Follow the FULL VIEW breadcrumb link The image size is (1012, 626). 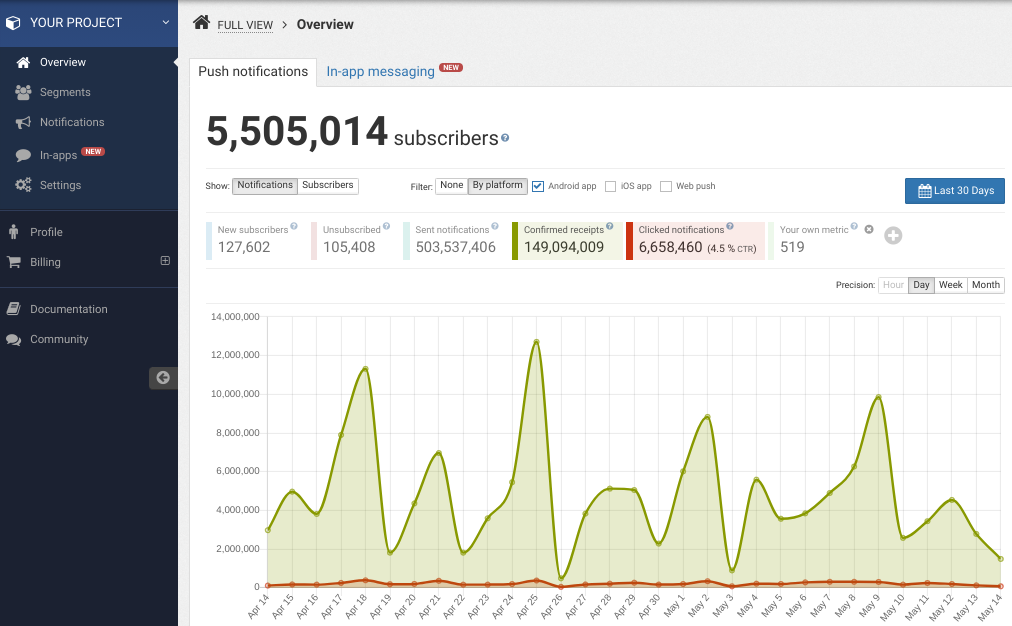(x=245, y=25)
